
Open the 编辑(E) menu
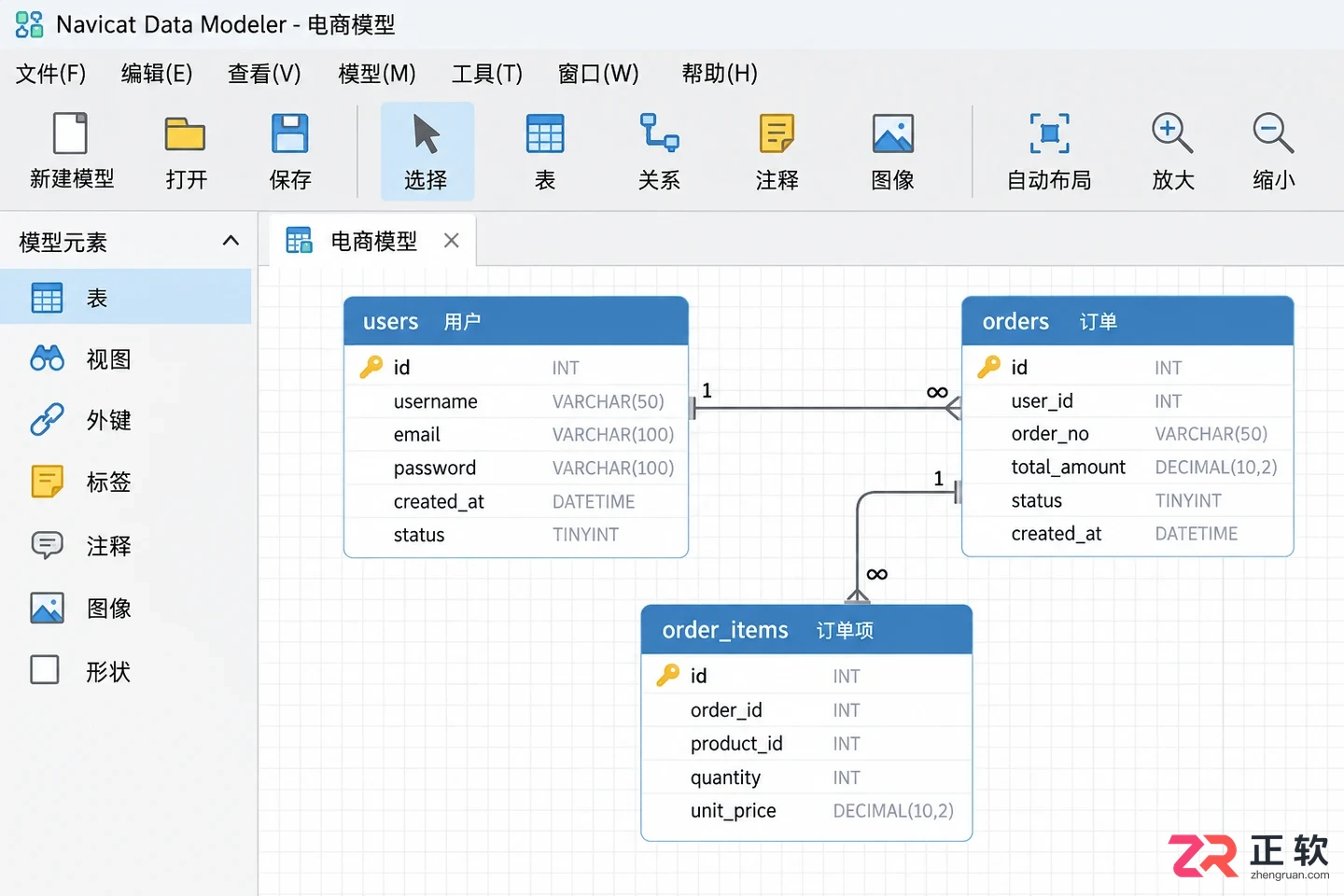pyautogui.click(x=157, y=73)
